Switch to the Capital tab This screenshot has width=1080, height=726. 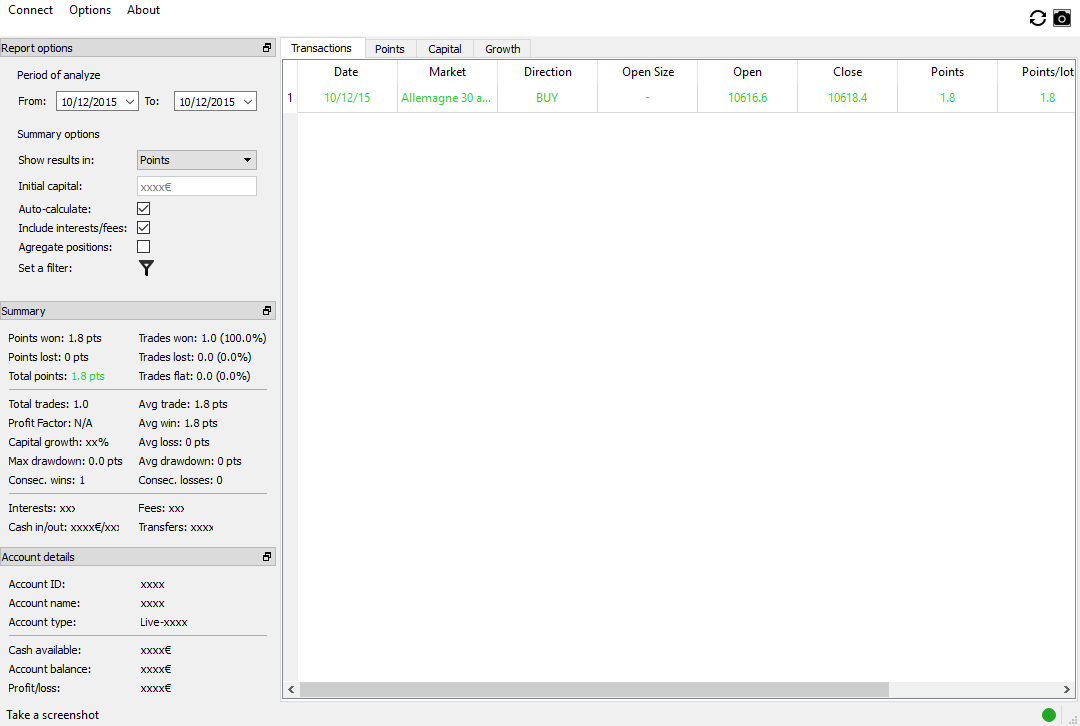pos(445,49)
